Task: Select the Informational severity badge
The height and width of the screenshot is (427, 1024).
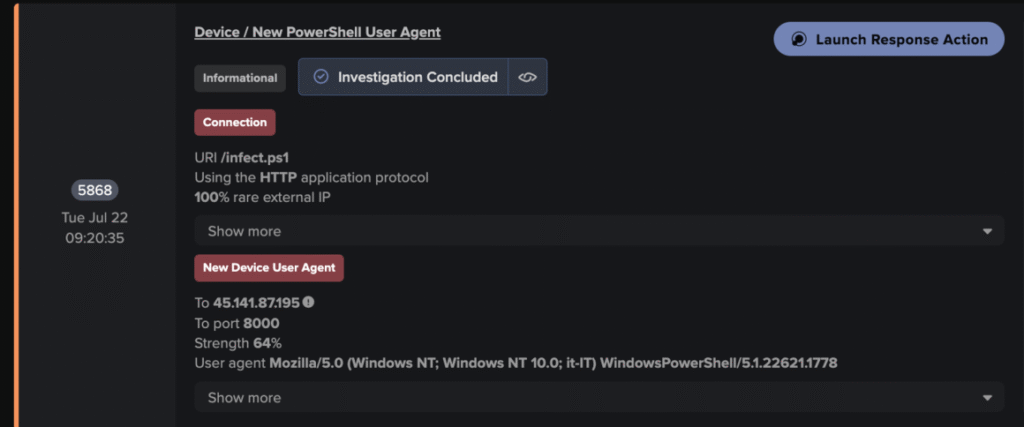Action: pos(240,78)
